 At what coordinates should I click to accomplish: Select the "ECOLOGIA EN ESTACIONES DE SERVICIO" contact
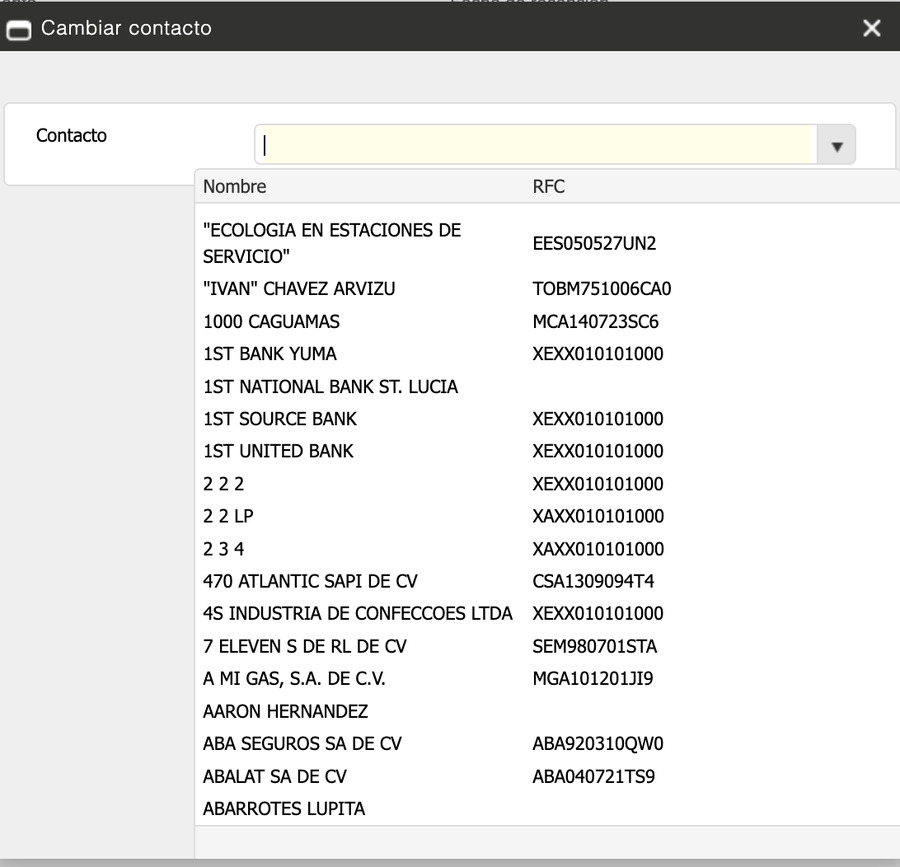pos(330,242)
